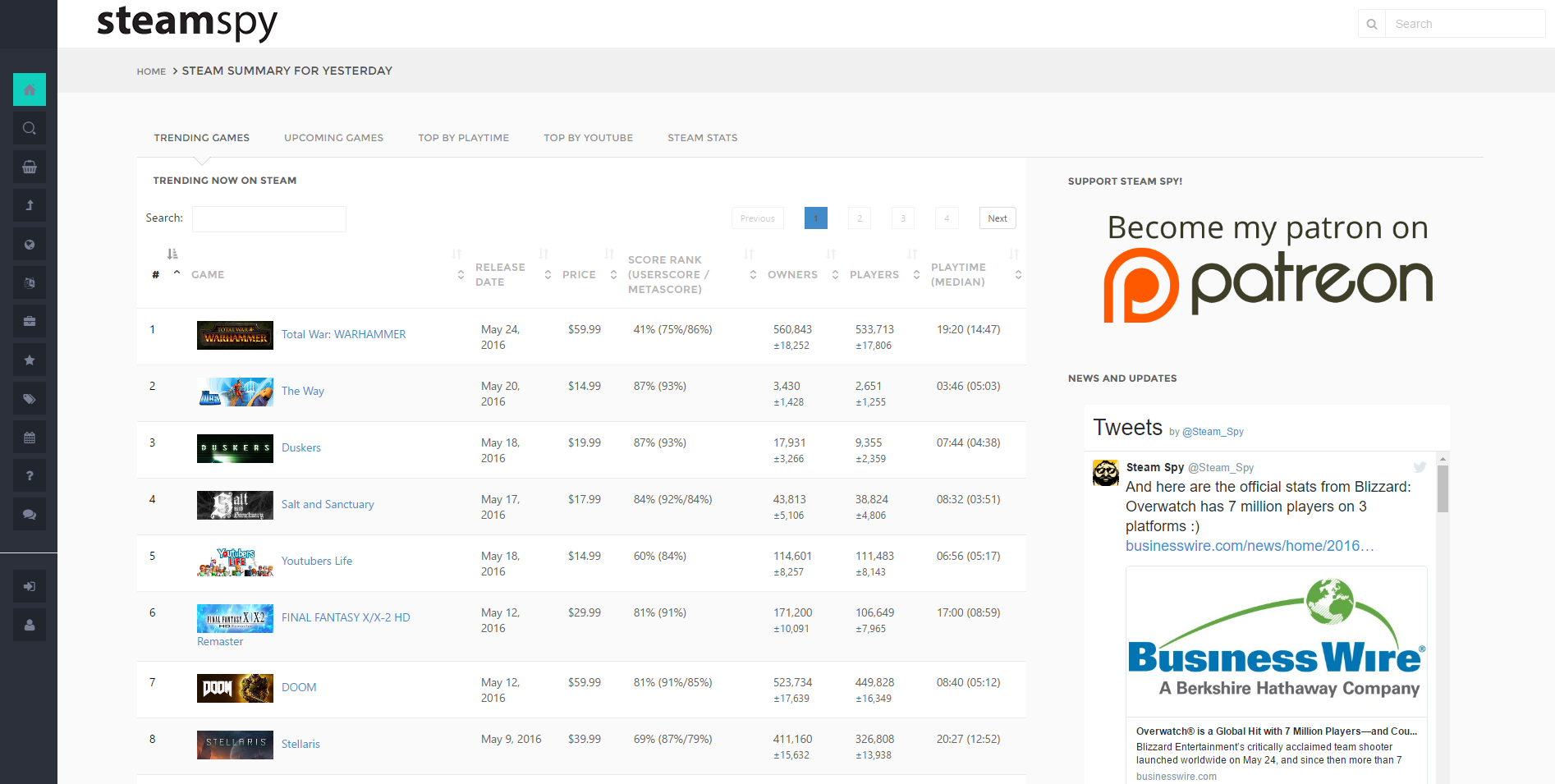The width and height of the screenshot is (1555, 784).
Task: Open the tags icon in sidebar
Action: (x=30, y=398)
